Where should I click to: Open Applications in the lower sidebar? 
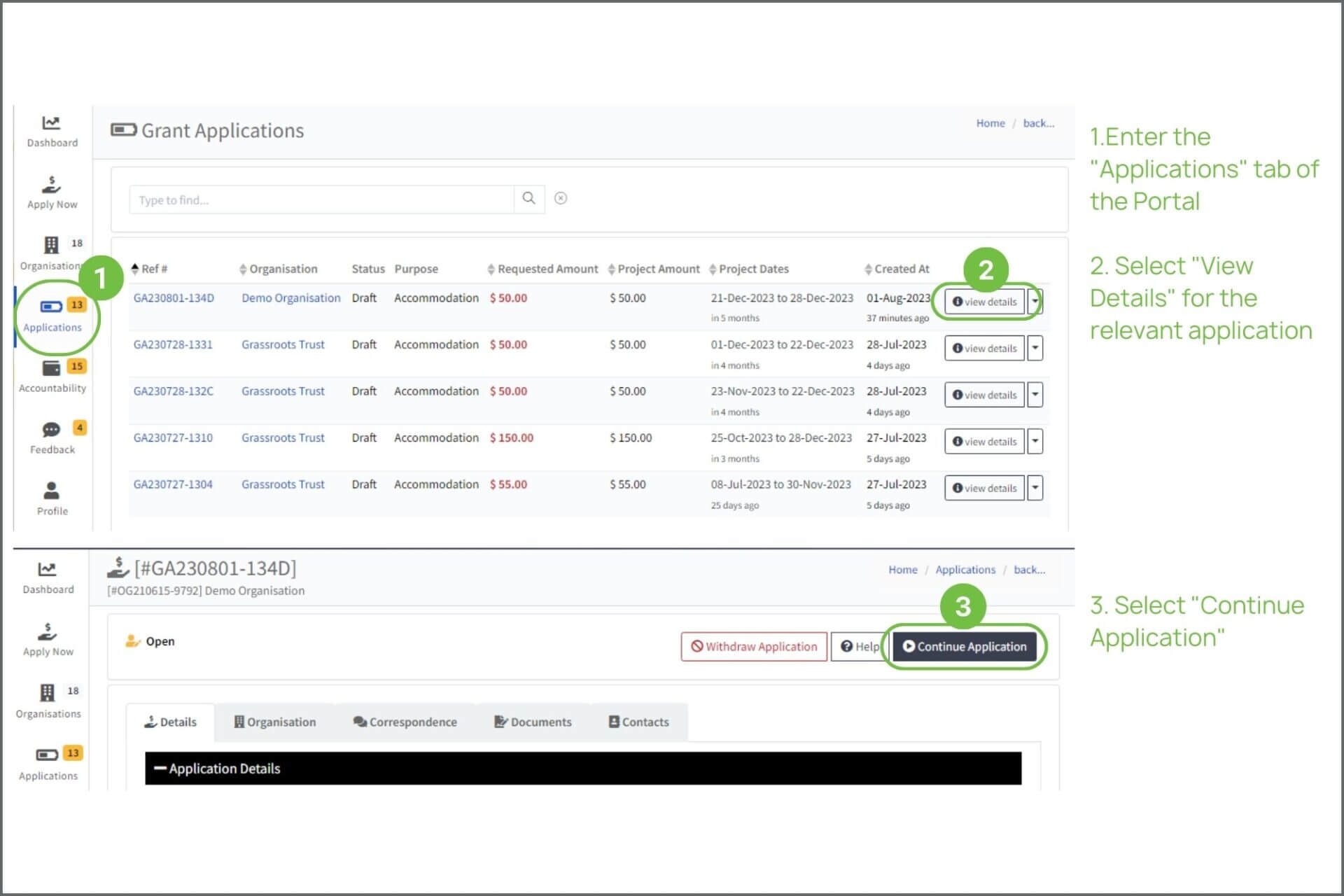pyautogui.click(x=48, y=764)
